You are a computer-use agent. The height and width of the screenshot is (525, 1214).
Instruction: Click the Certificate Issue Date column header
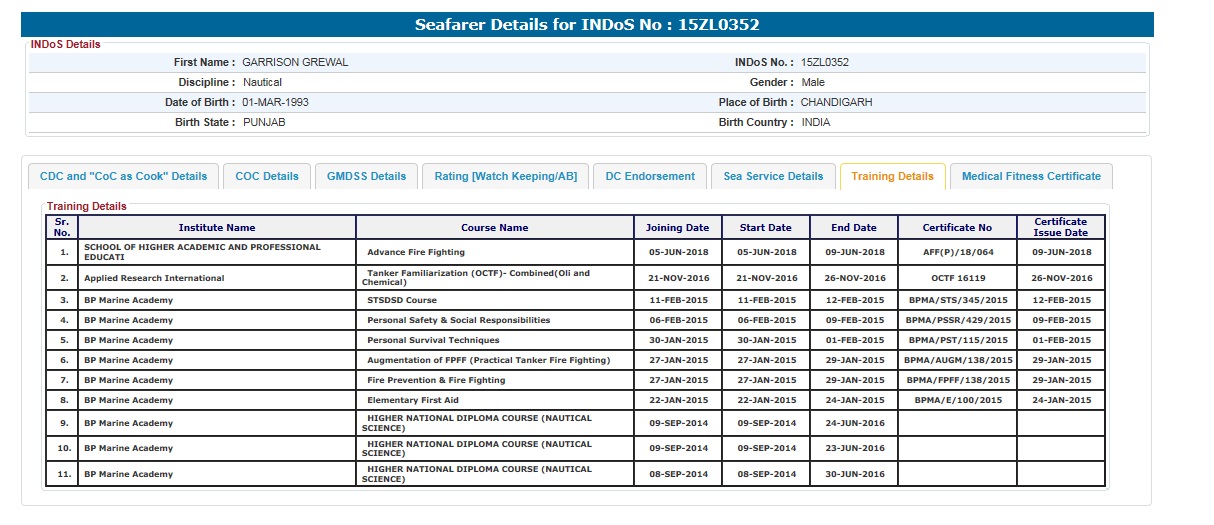[1061, 228]
